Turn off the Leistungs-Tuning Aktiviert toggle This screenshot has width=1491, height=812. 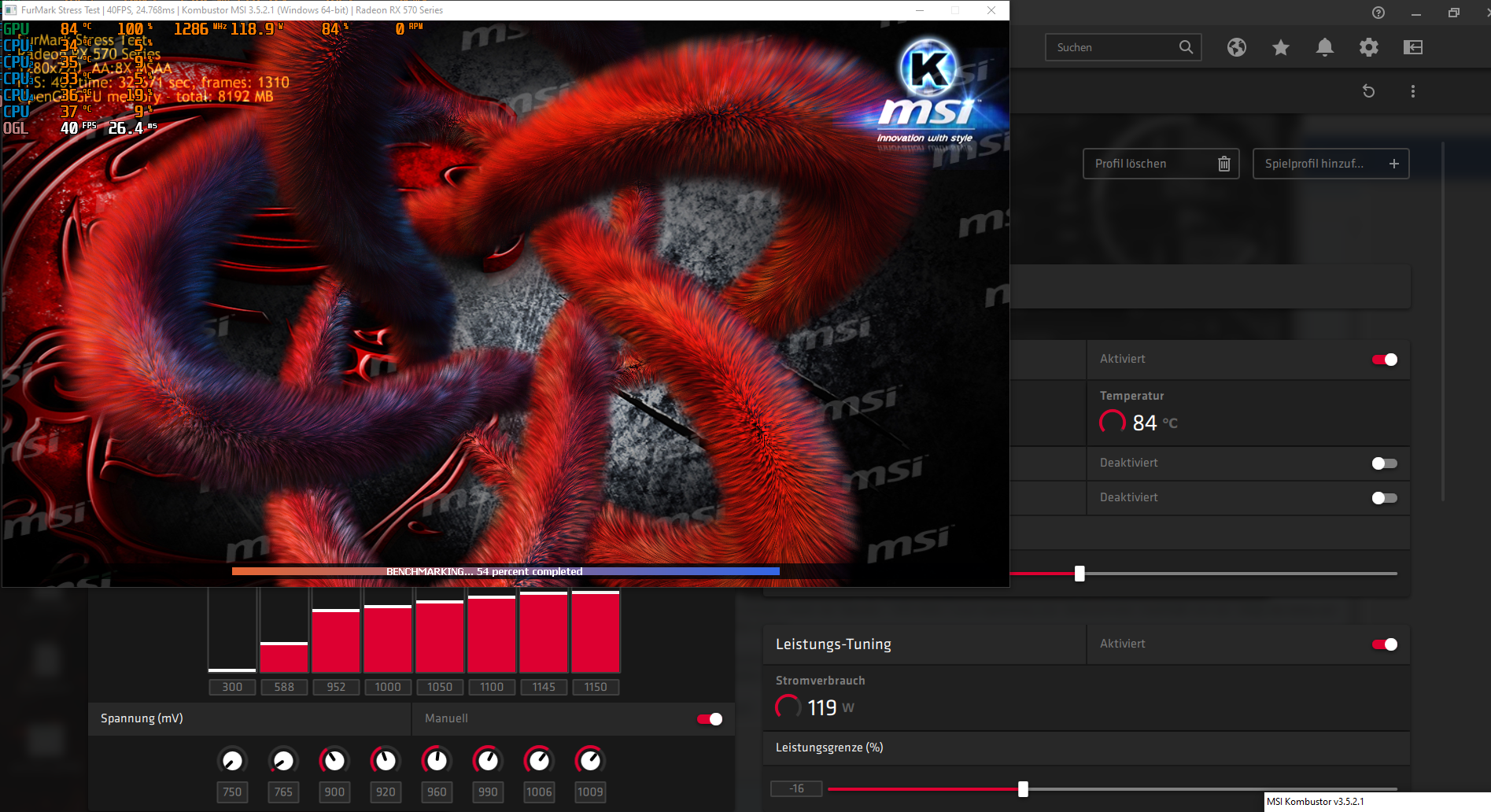tap(1383, 644)
